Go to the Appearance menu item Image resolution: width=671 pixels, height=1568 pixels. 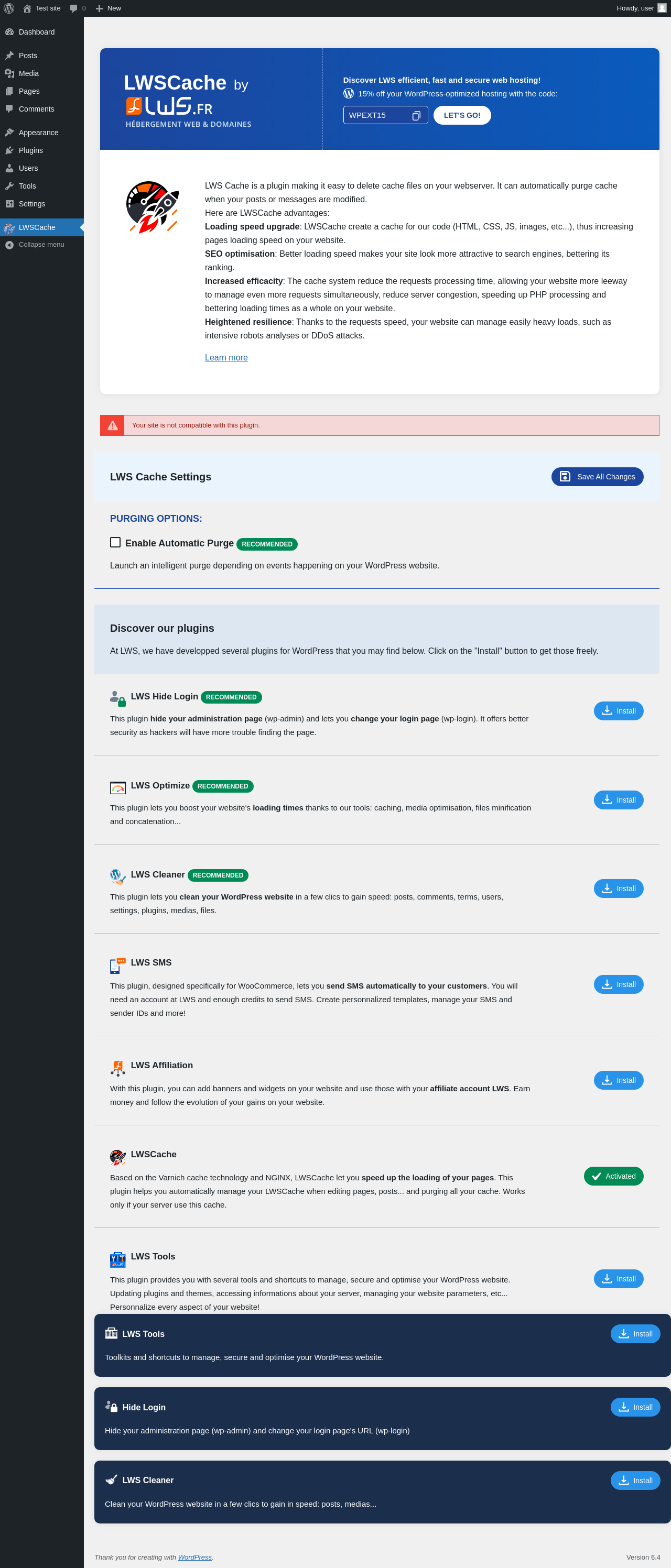38,133
